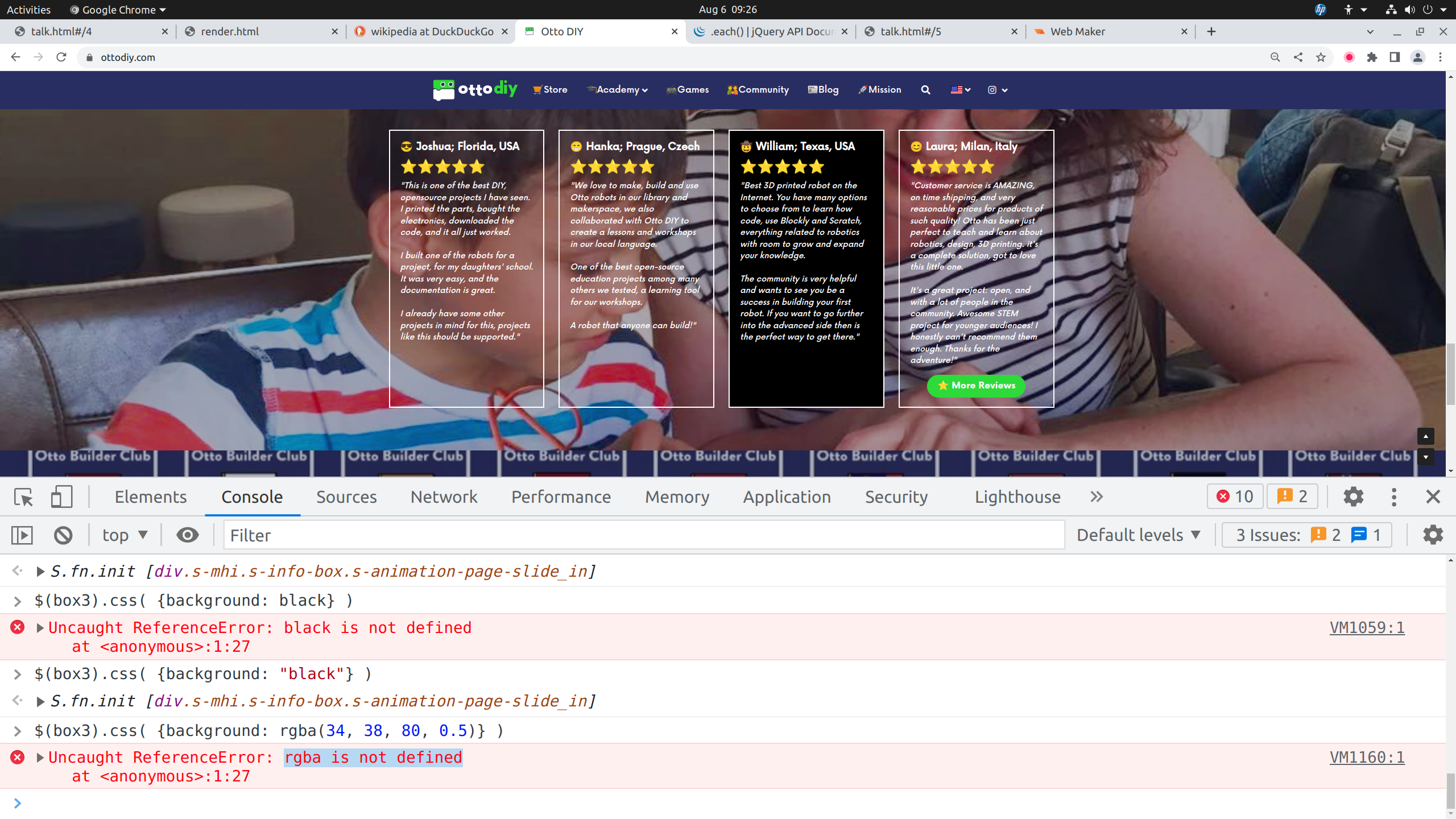
Task: Open the Default levels dropdown
Action: click(x=1139, y=535)
